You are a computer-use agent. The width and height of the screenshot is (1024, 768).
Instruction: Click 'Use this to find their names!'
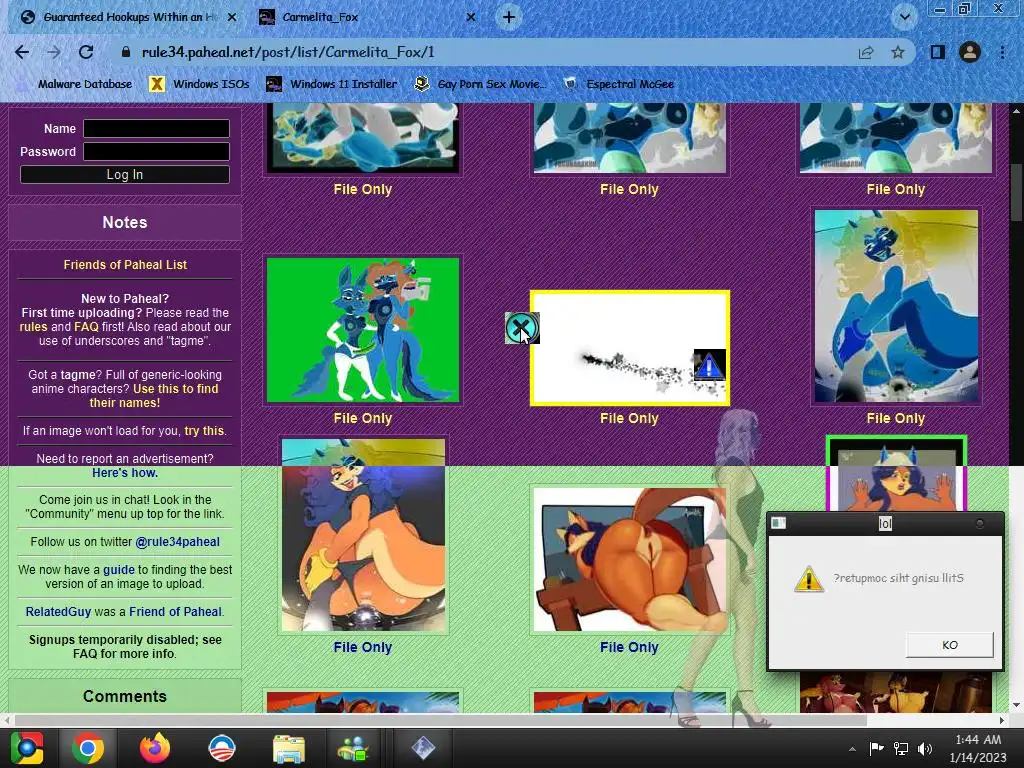[154, 396]
